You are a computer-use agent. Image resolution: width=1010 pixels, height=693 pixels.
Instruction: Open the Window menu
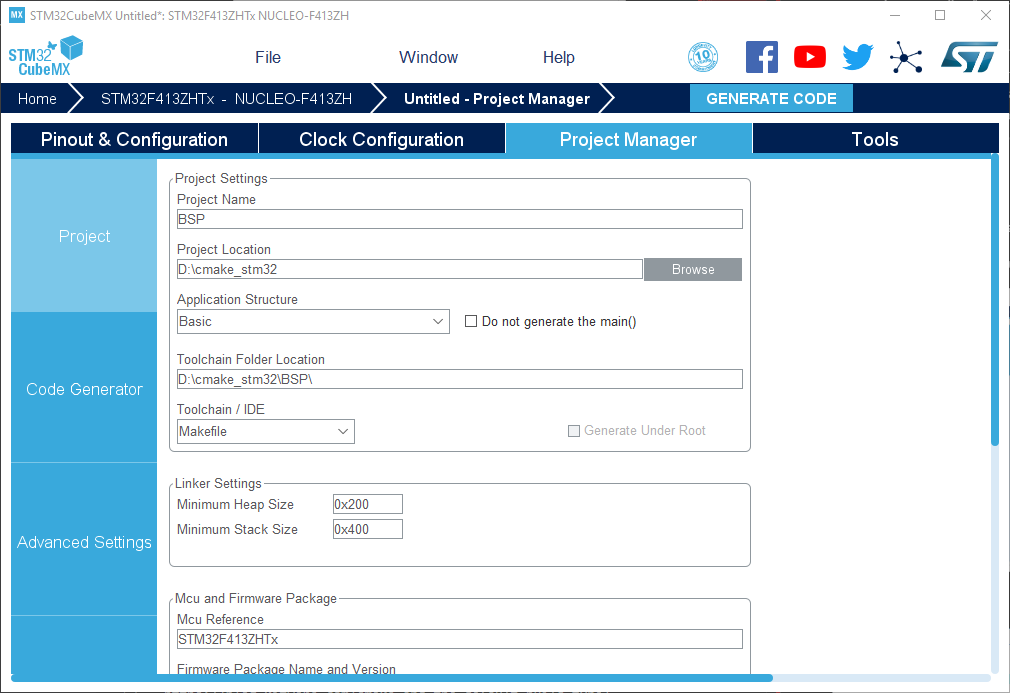coord(428,57)
